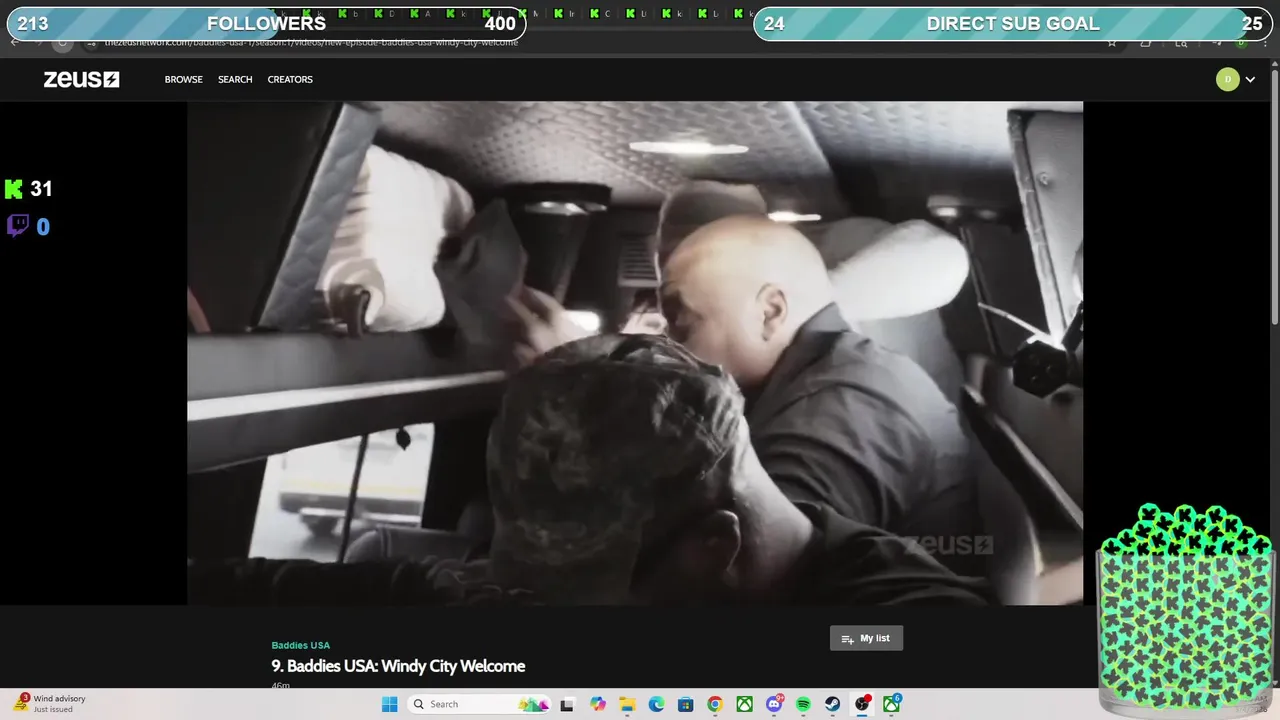Open Task View from the taskbar

pyautogui.click(x=567, y=704)
